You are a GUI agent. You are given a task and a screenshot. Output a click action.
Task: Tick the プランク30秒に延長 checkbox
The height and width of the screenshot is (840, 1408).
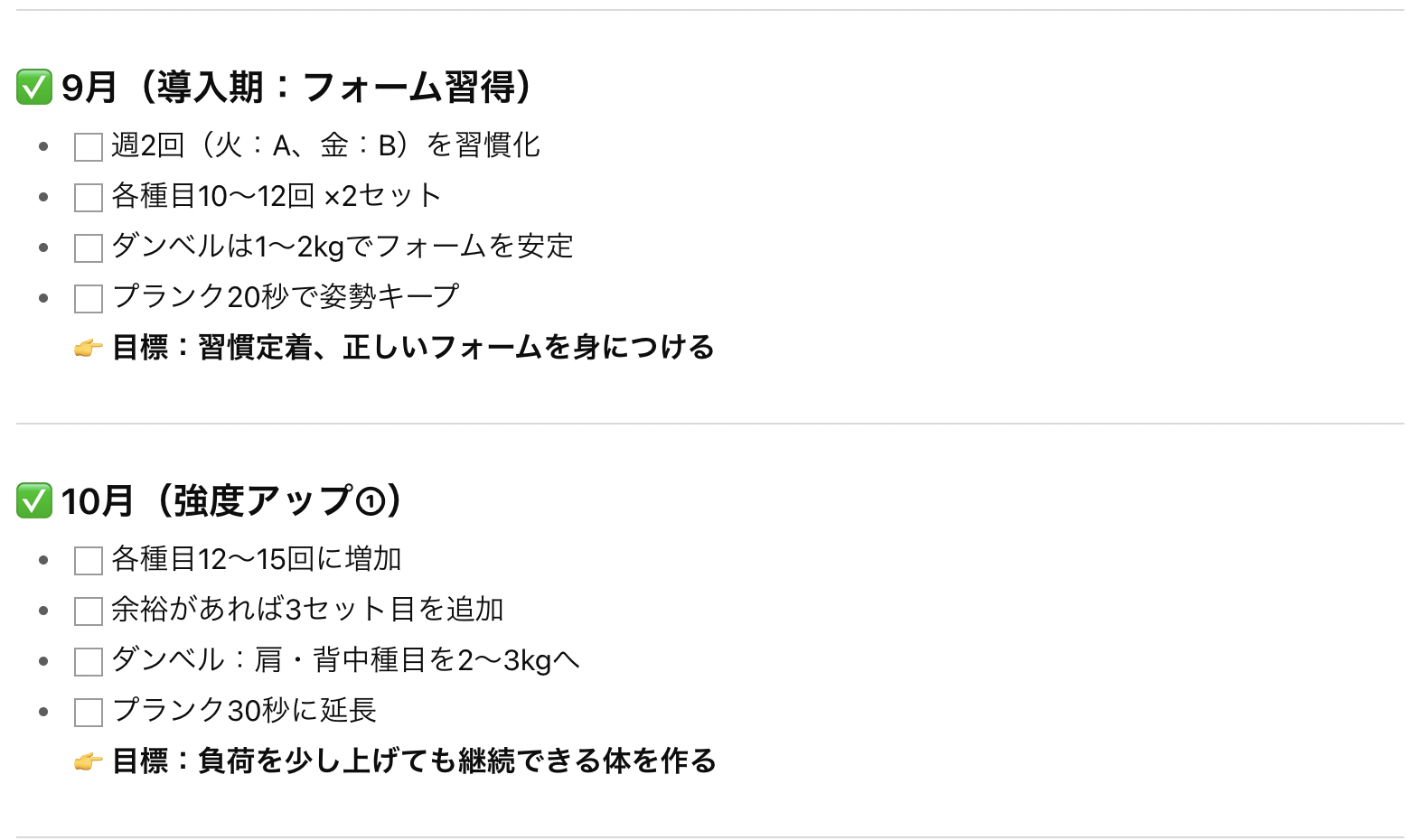[x=88, y=713]
